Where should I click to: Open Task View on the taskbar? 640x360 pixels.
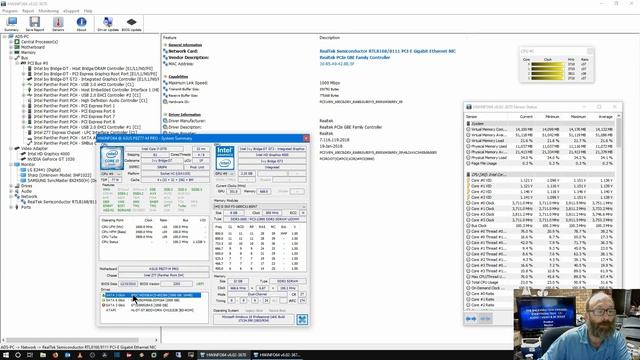[30, 355]
